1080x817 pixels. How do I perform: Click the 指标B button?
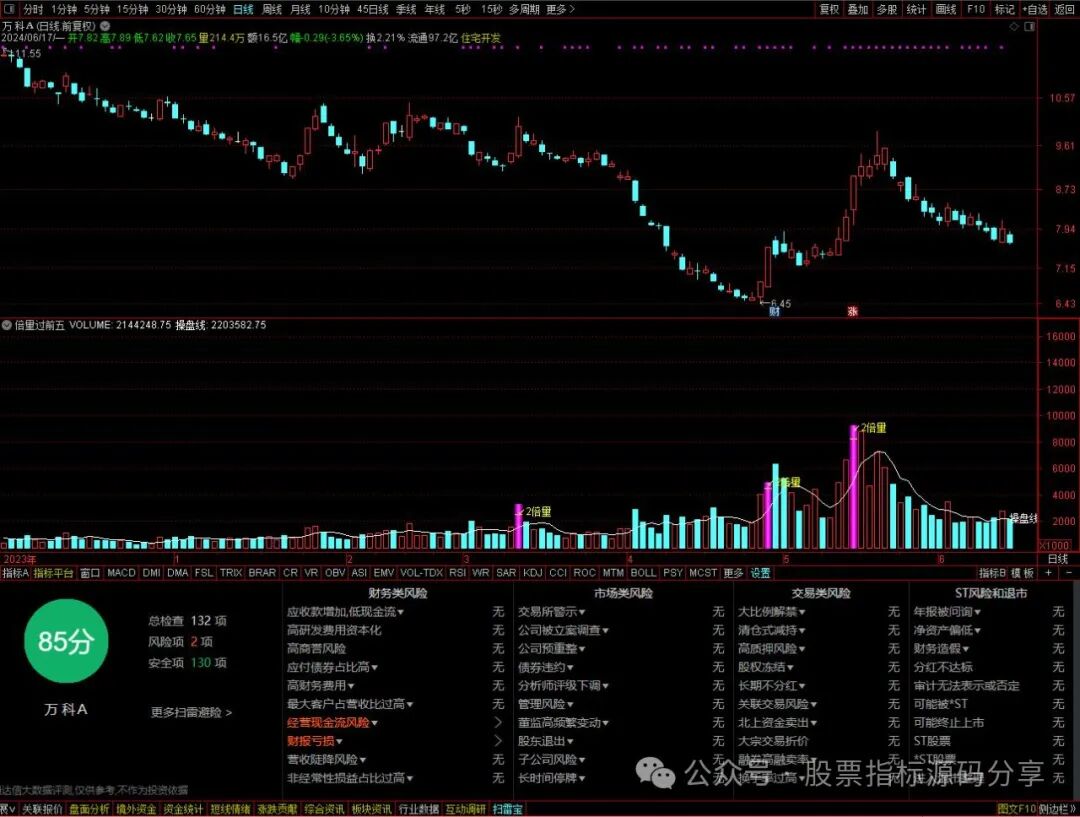coord(992,572)
